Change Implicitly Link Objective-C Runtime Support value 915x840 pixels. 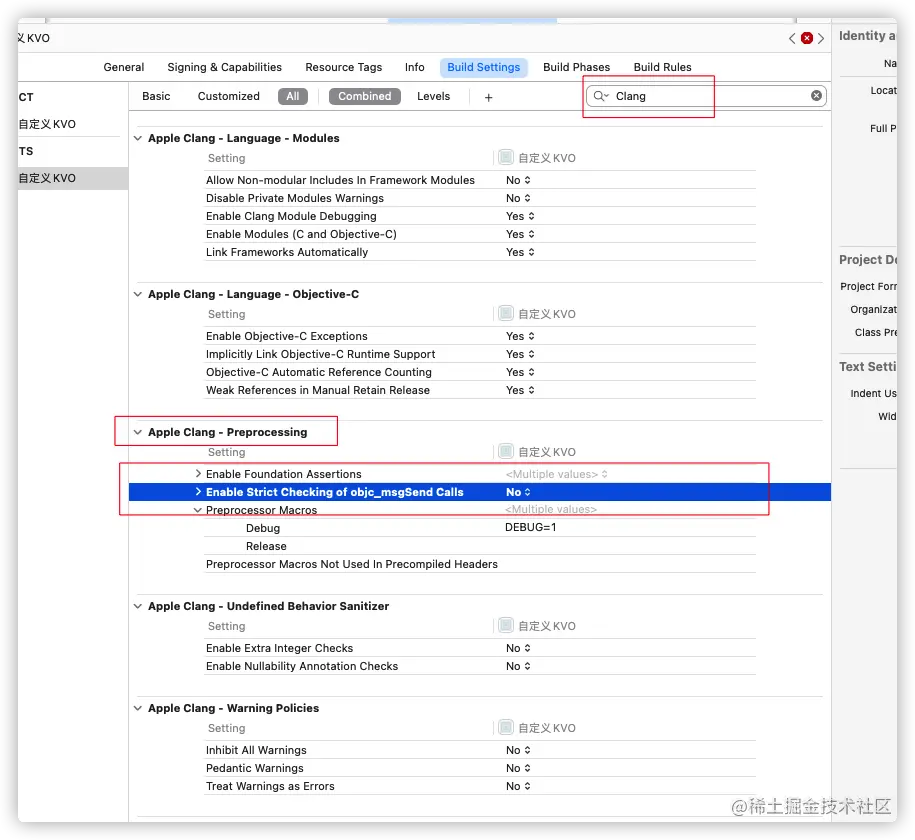click(520, 354)
